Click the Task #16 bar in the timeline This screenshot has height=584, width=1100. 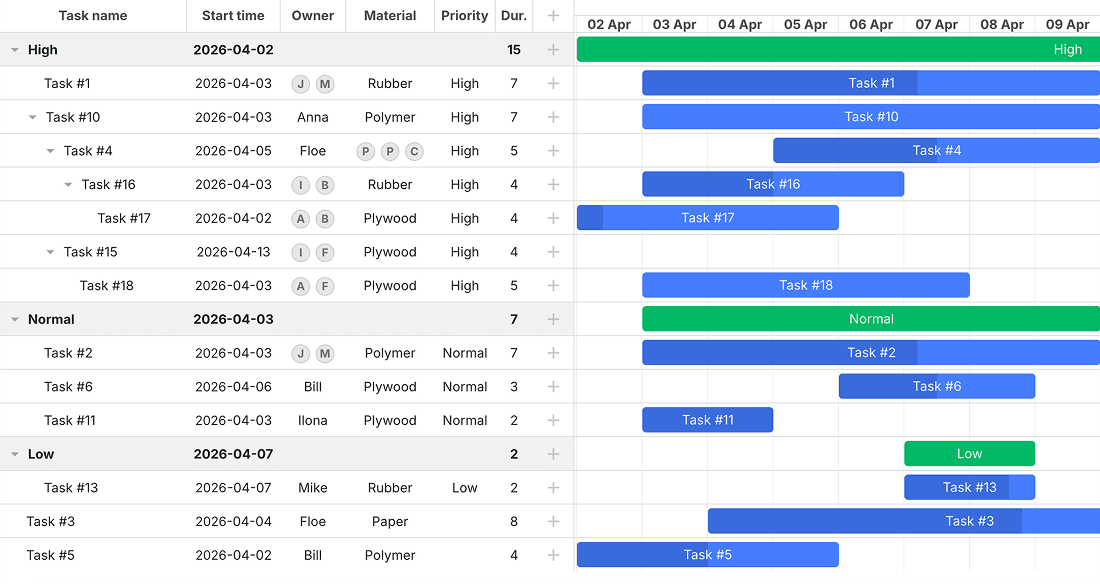[773, 184]
